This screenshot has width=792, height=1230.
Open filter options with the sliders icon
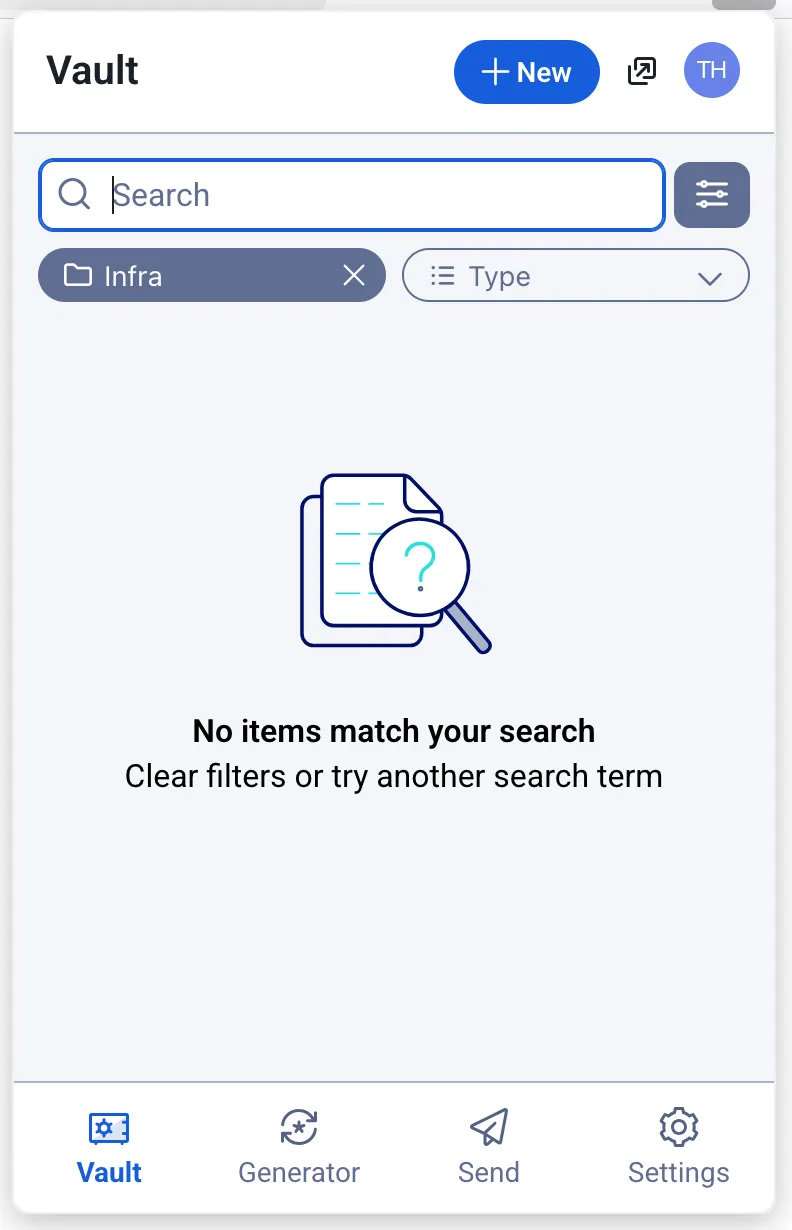tap(712, 194)
